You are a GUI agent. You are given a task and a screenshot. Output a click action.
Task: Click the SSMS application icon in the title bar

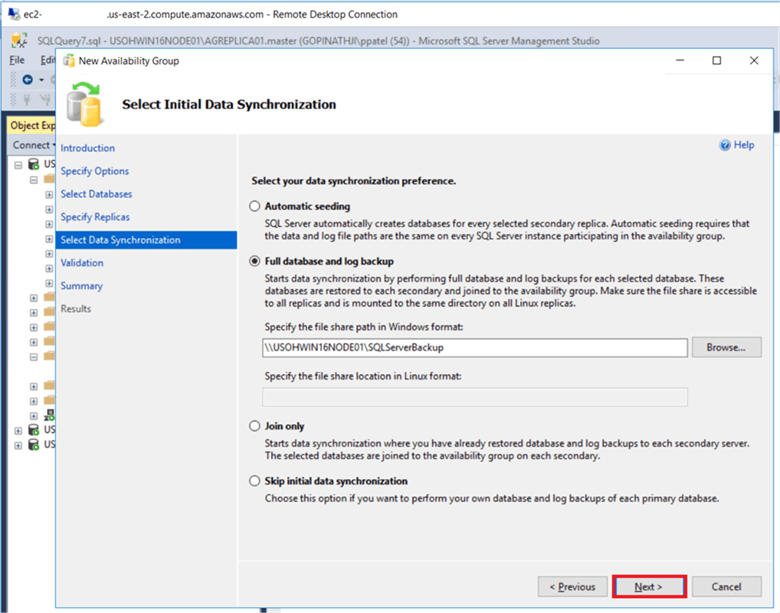(x=19, y=40)
